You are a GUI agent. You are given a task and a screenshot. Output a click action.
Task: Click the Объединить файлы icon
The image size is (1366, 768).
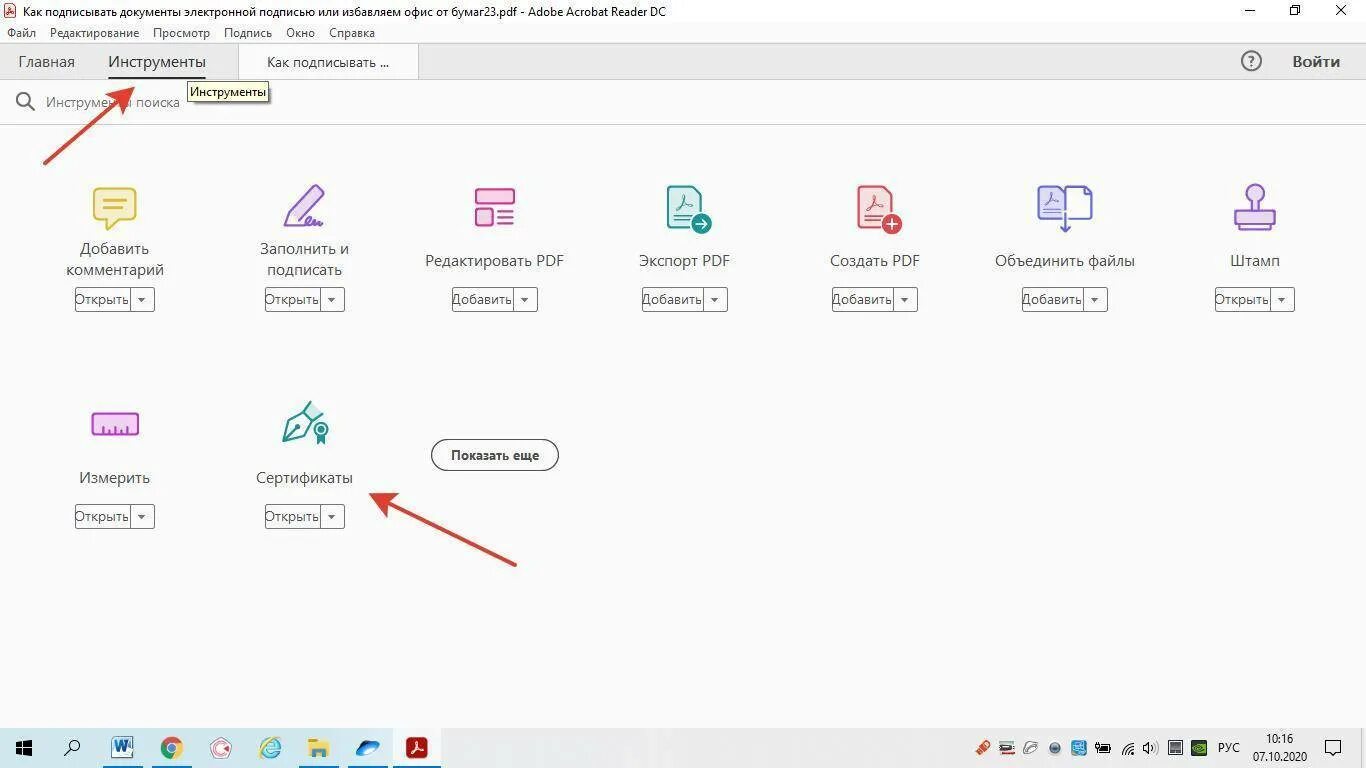1064,208
